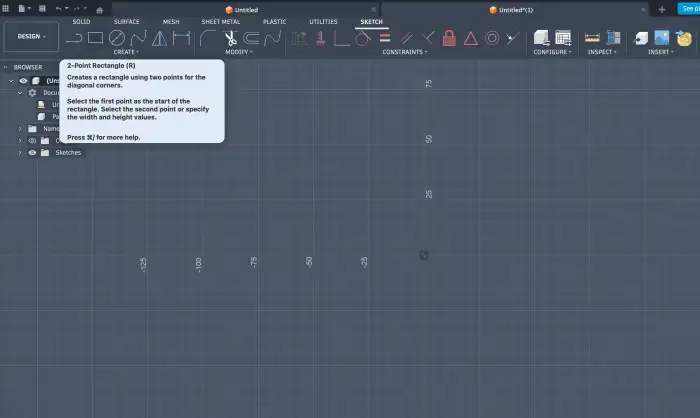Select the 2-Point Rectangle tool
The width and height of the screenshot is (700, 418).
95,38
